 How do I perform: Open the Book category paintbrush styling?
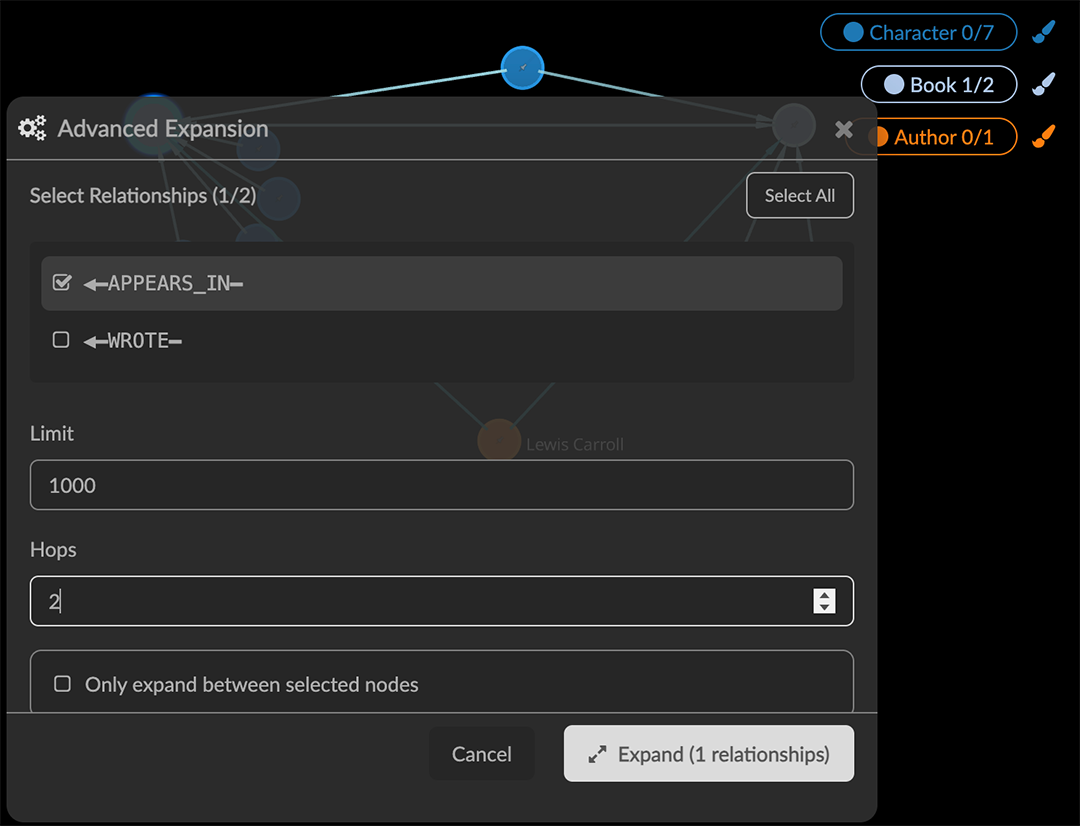point(1043,85)
